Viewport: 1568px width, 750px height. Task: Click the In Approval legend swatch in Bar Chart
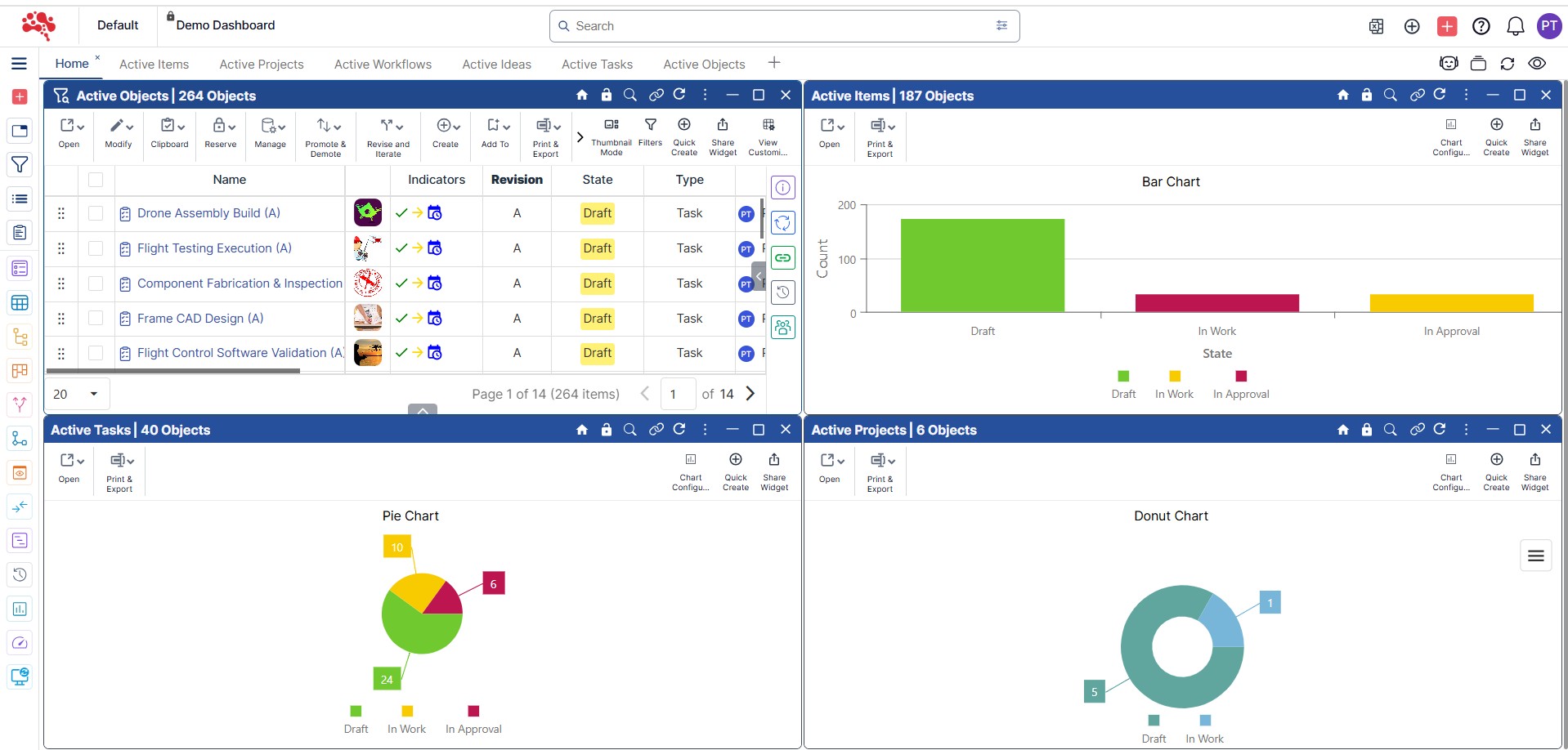point(1241,377)
